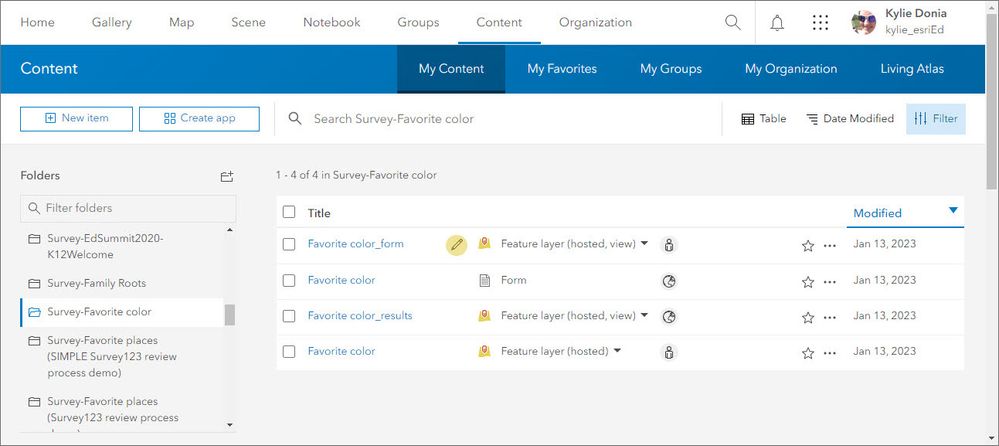Tick the checkbox for Favorite color_form
This screenshot has height=446, width=999.
pos(289,244)
